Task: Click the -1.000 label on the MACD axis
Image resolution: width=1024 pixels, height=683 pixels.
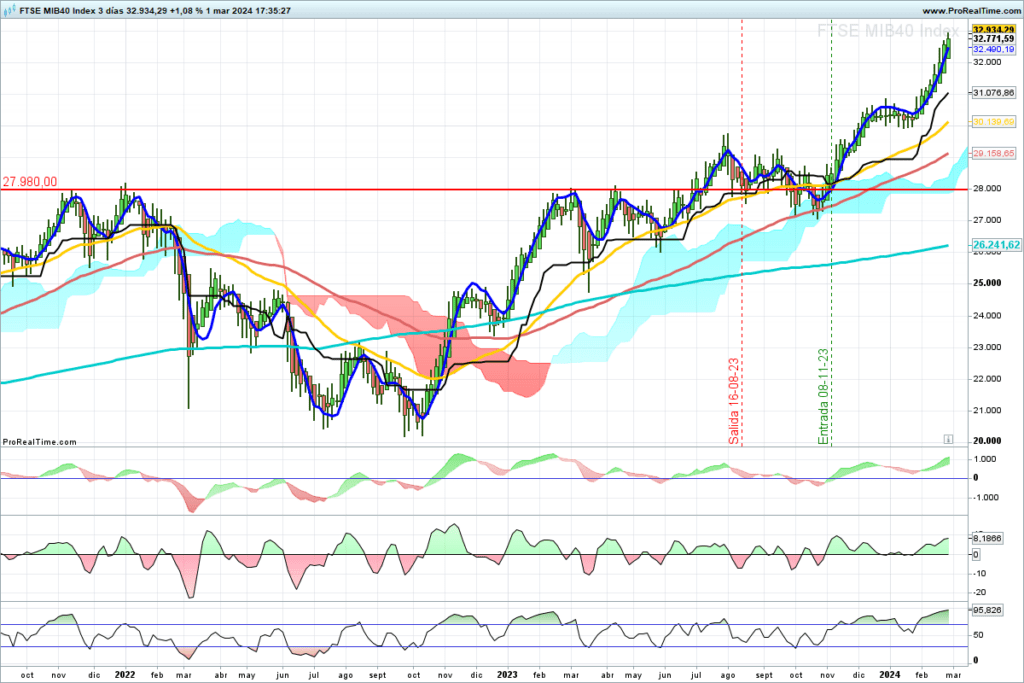Action: tap(984, 498)
